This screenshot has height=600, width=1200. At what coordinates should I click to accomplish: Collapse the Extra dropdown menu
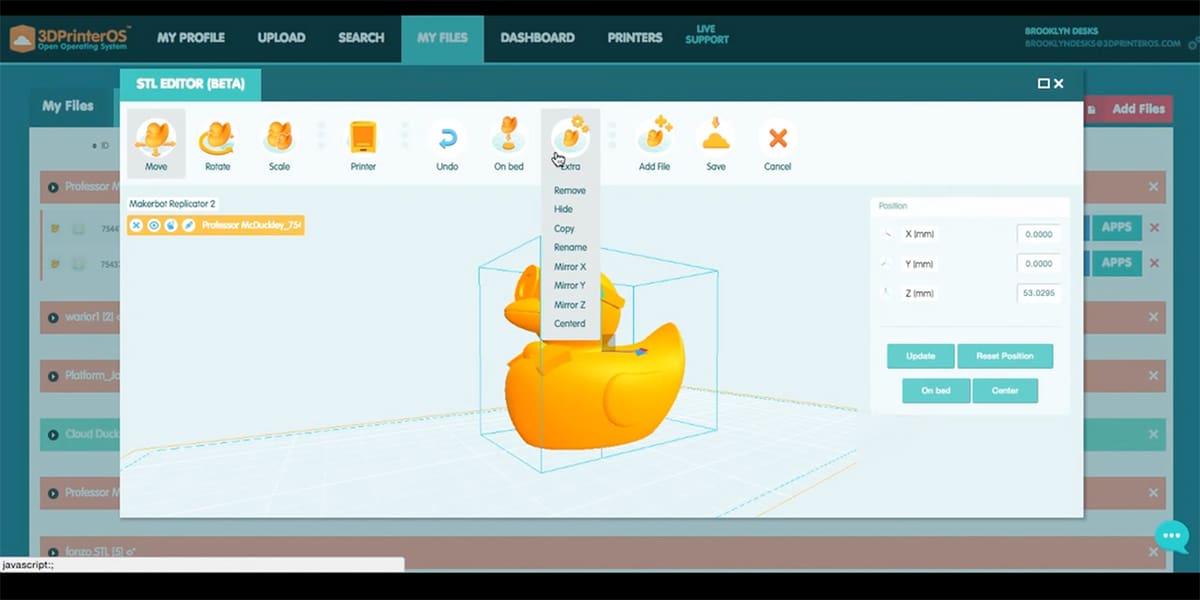pos(570,143)
